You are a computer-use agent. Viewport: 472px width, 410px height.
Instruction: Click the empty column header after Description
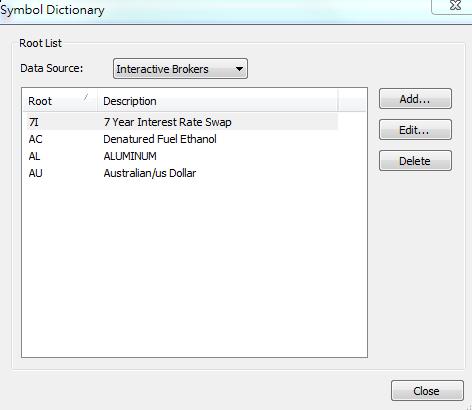coord(352,101)
